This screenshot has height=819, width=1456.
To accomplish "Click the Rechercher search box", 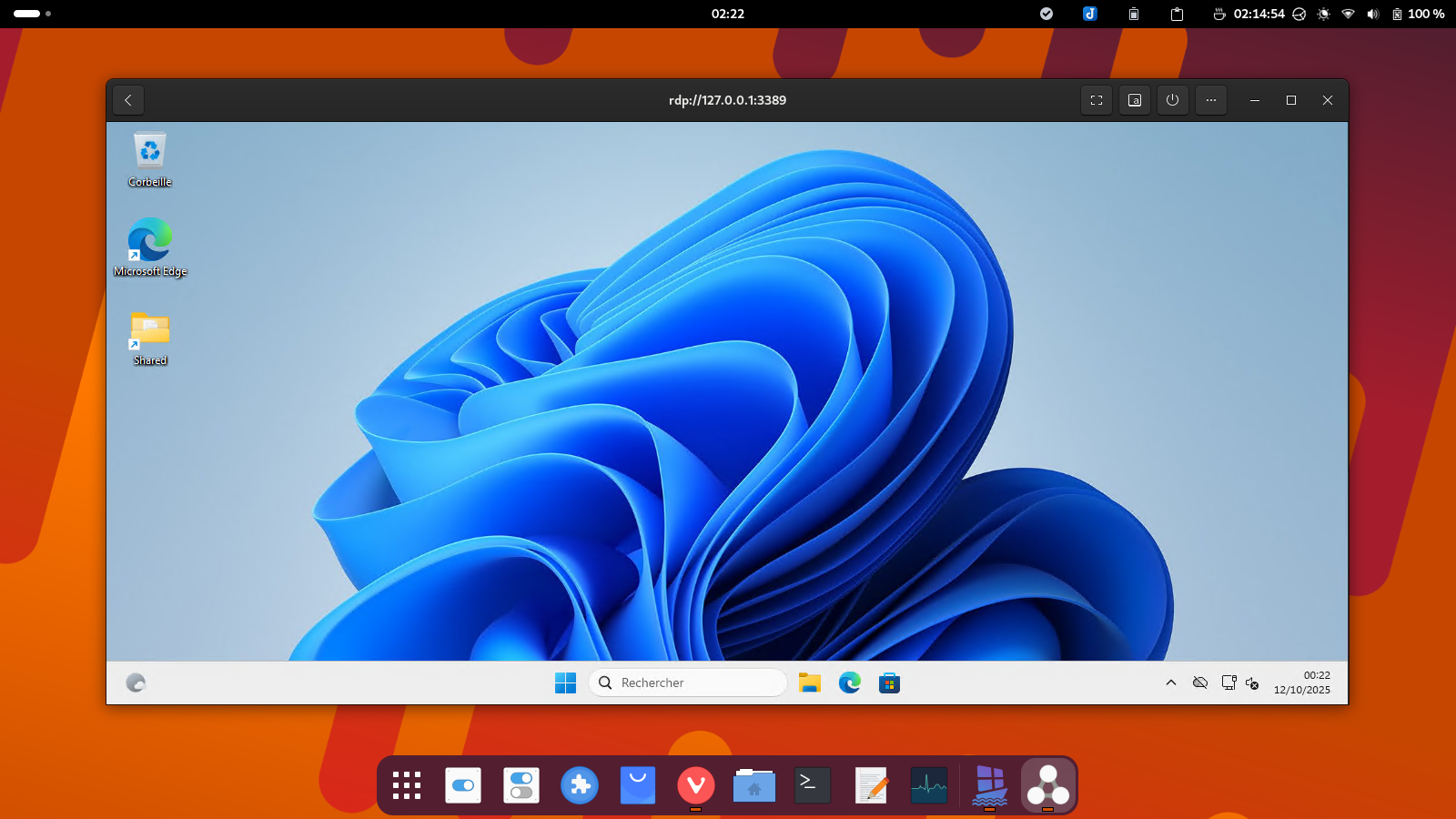I will pos(688,682).
